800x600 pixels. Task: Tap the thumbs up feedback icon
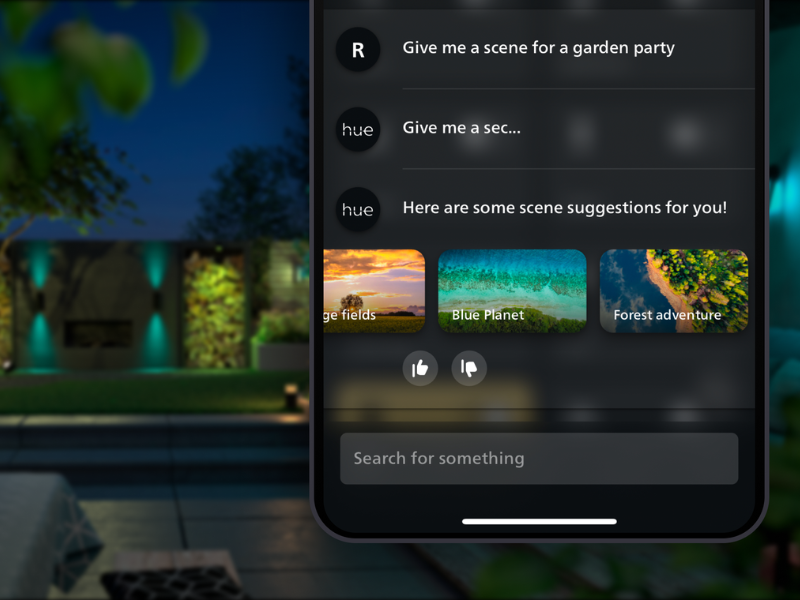(x=420, y=368)
